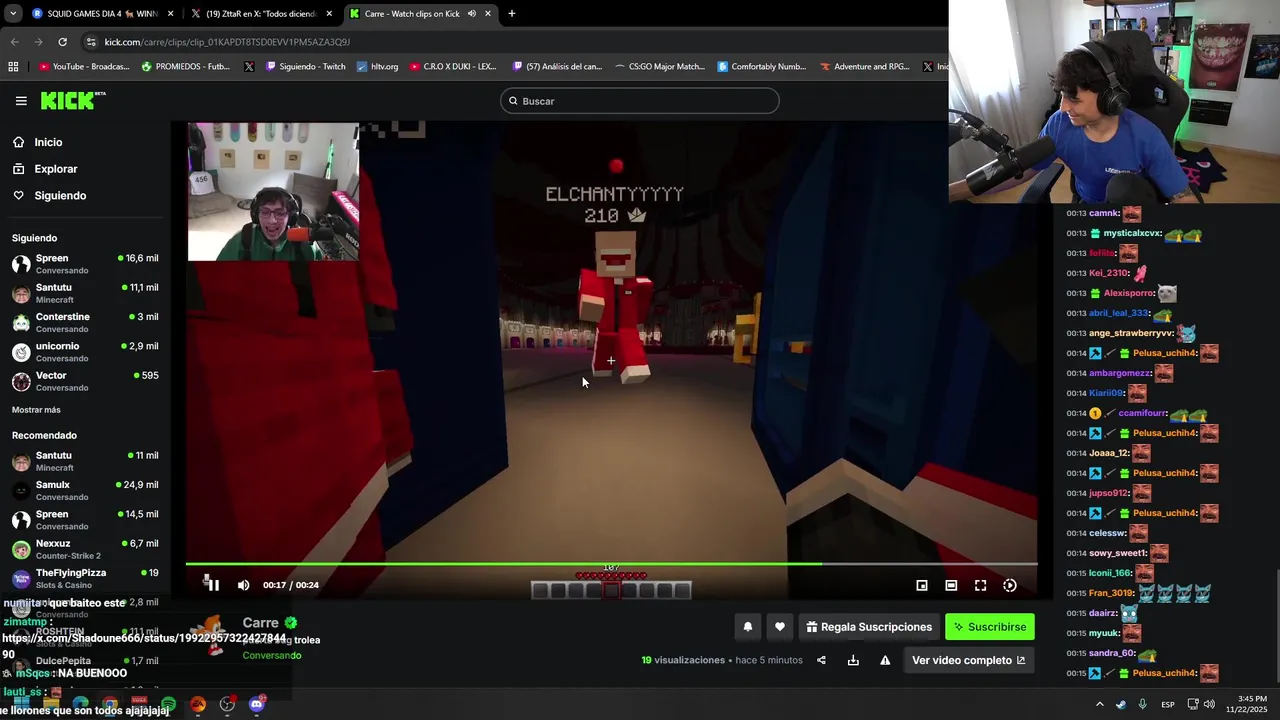Open followed channel Conterstine
The image size is (1280, 720).
tap(85, 322)
